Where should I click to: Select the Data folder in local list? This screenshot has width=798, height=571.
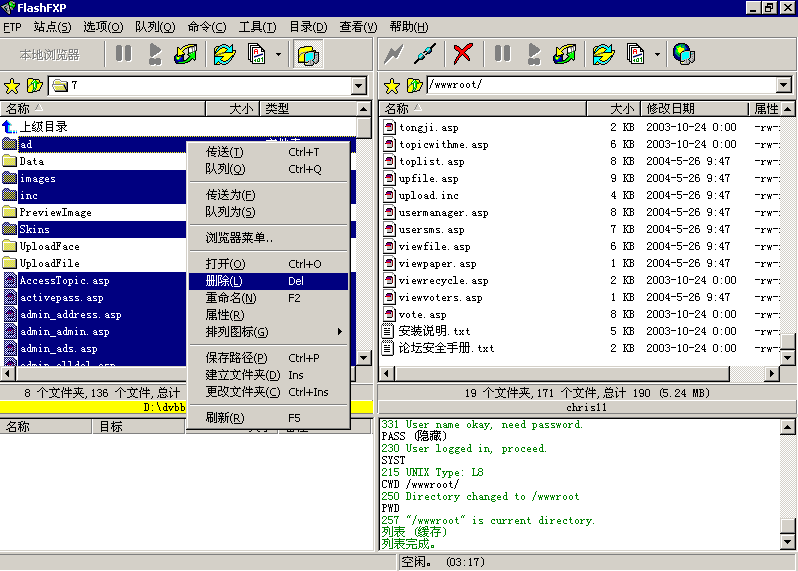click(23, 161)
